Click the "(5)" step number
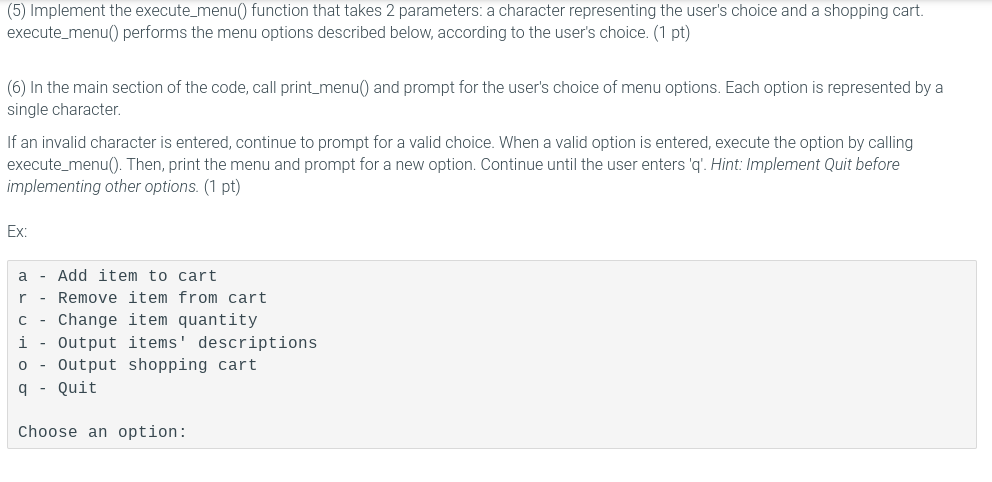The width and height of the screenshot is (992, 482). click(16, 11)
